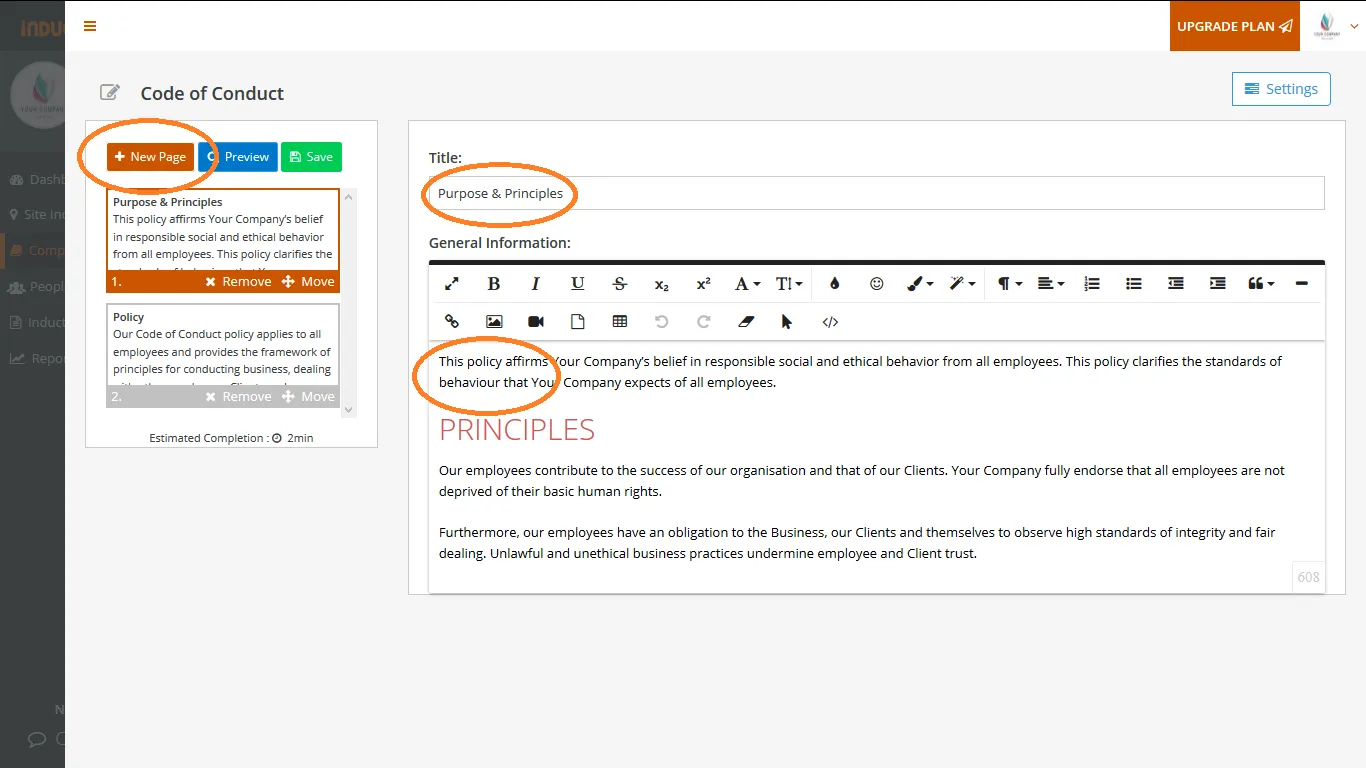
Task: Open the text alignment dropdown
Action: point(1050,284)
